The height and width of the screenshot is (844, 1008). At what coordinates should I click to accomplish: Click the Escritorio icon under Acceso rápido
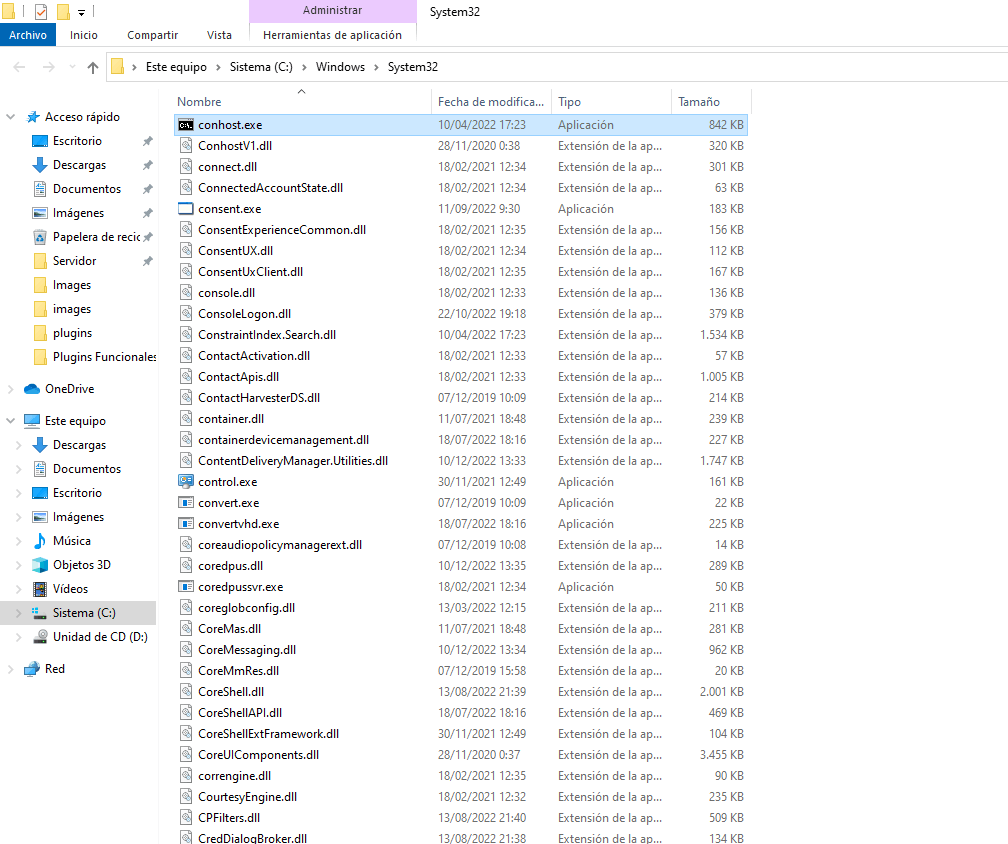(40, 141)
